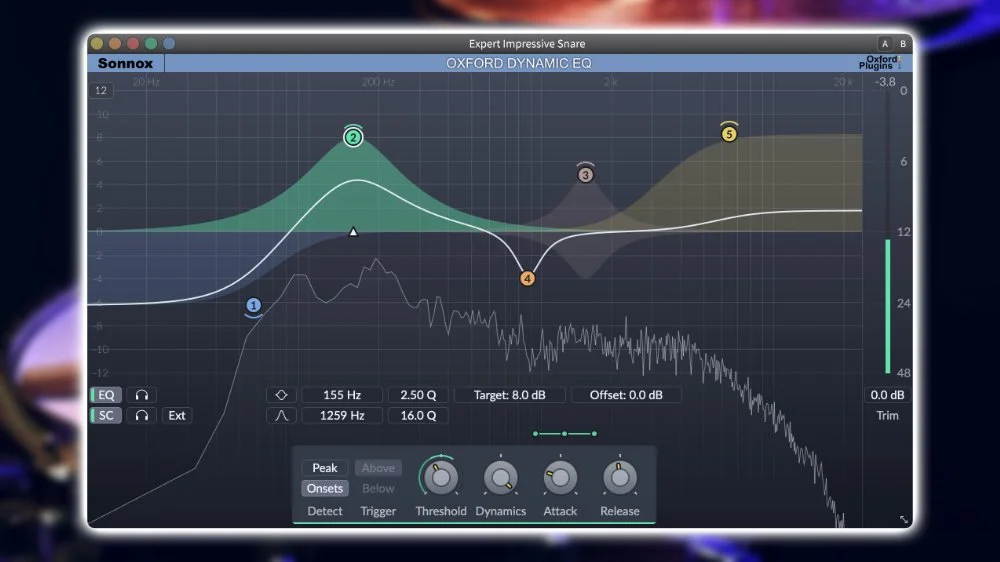Click the Oxford Plugins logo
The height and width of the screenshot is (562, 1000).
click(x=880, y=63)
